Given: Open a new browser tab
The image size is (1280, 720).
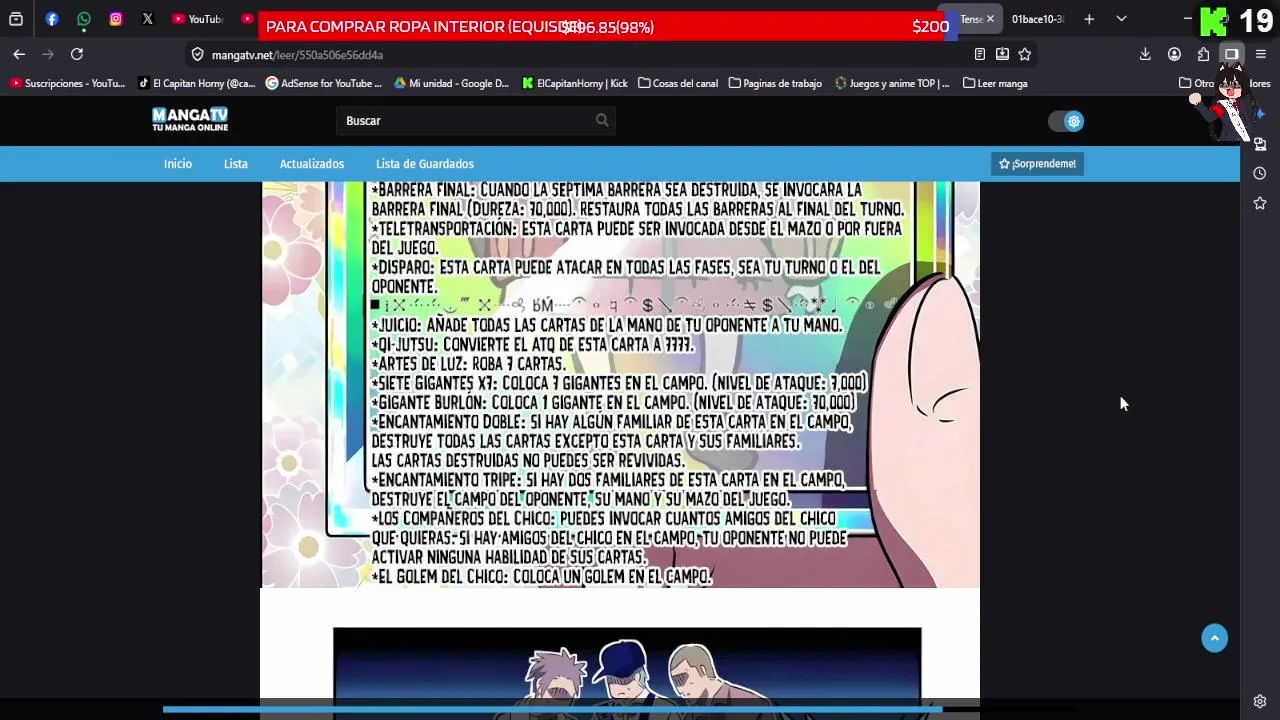Looking at the screenshot, I should (x=1089, y=19).
